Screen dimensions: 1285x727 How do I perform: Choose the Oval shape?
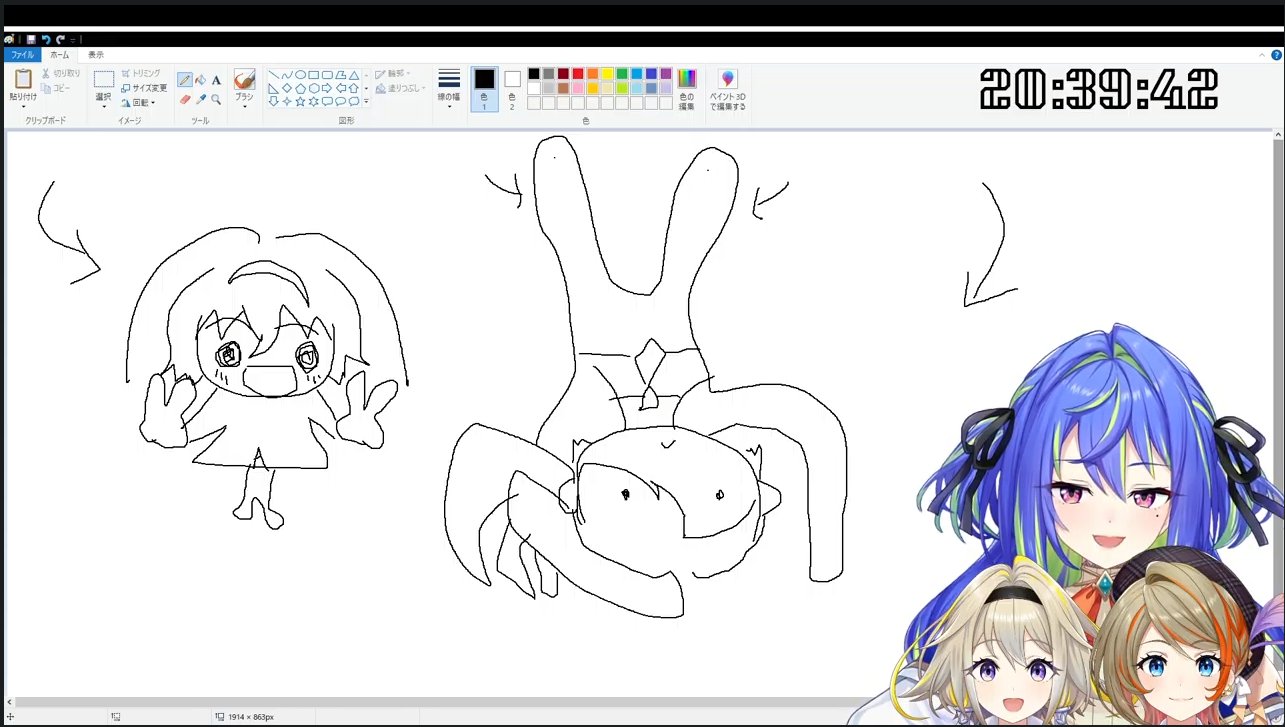[300, 75]
